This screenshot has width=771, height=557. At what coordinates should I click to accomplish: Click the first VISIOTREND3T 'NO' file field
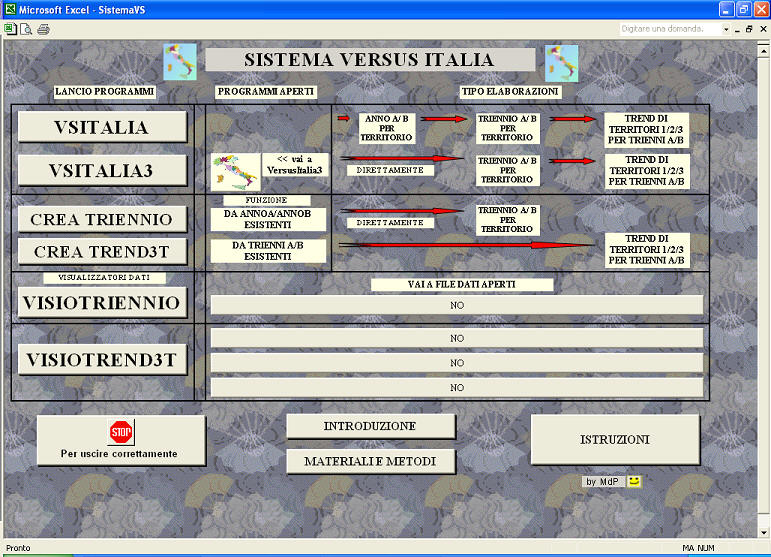pyautogui.click(x=457, y=338)
